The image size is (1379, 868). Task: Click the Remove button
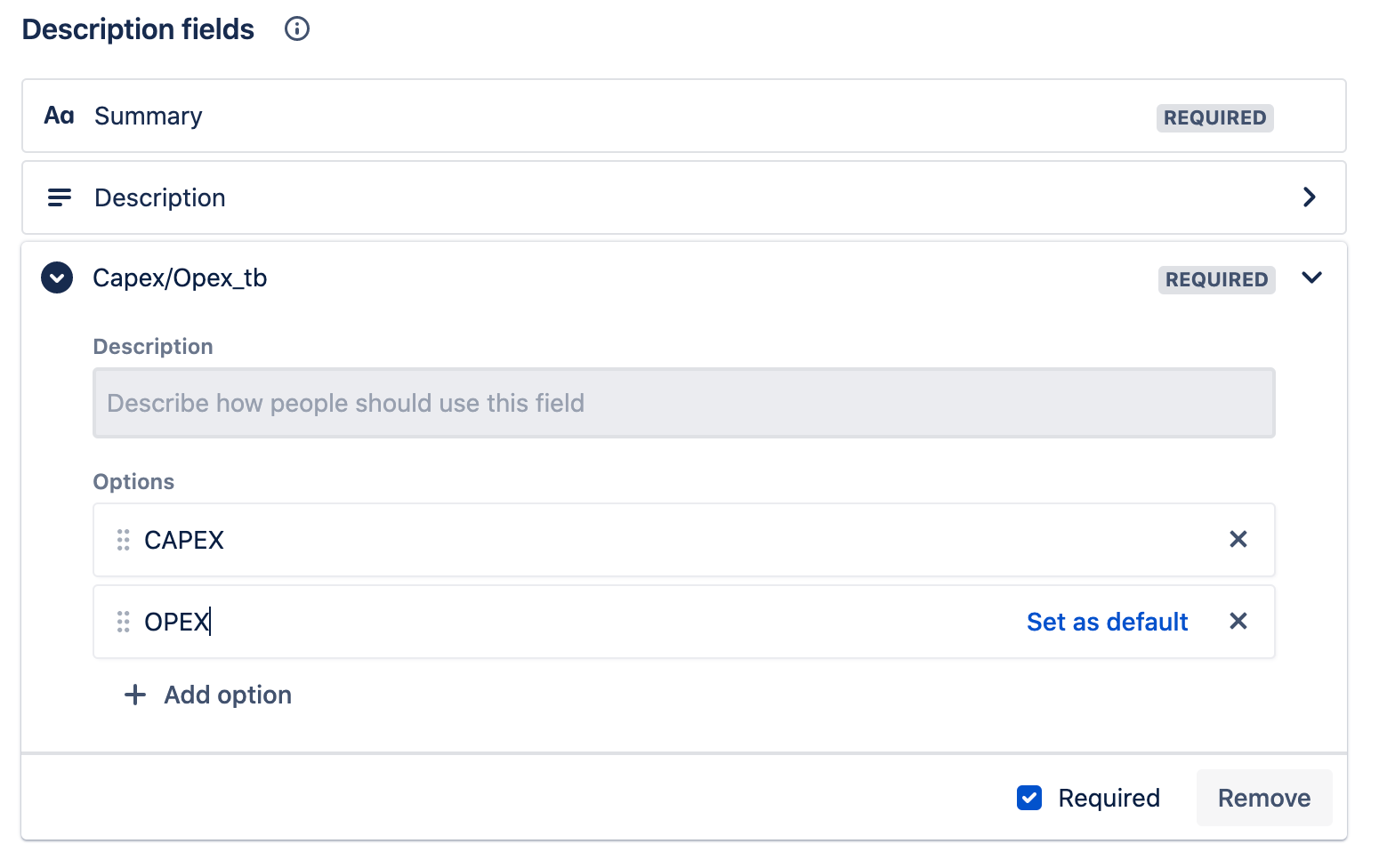point(1264,798)
